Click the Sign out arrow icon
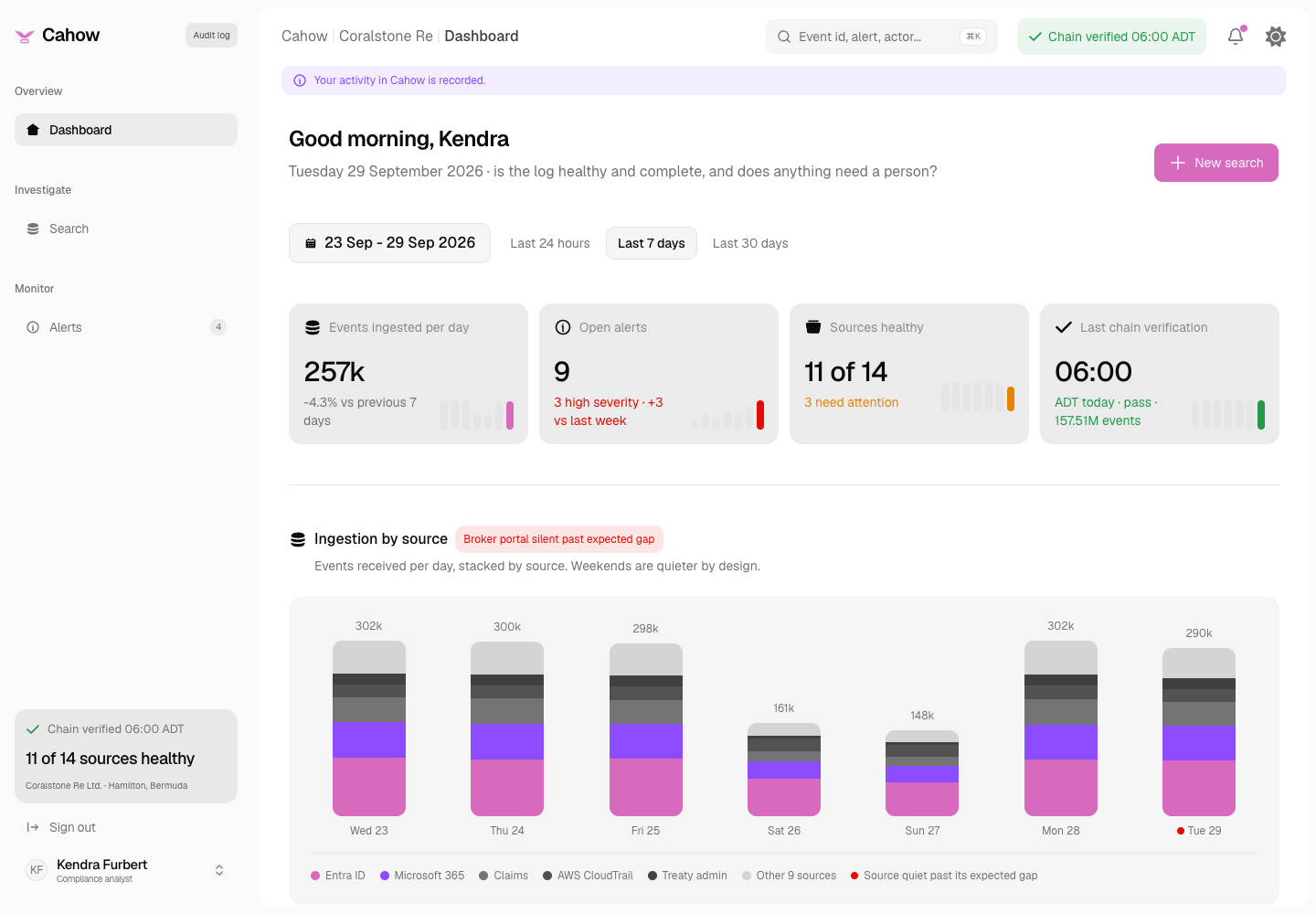The height and width of the screenshot is (914, 1316). (x=33, y=827)
